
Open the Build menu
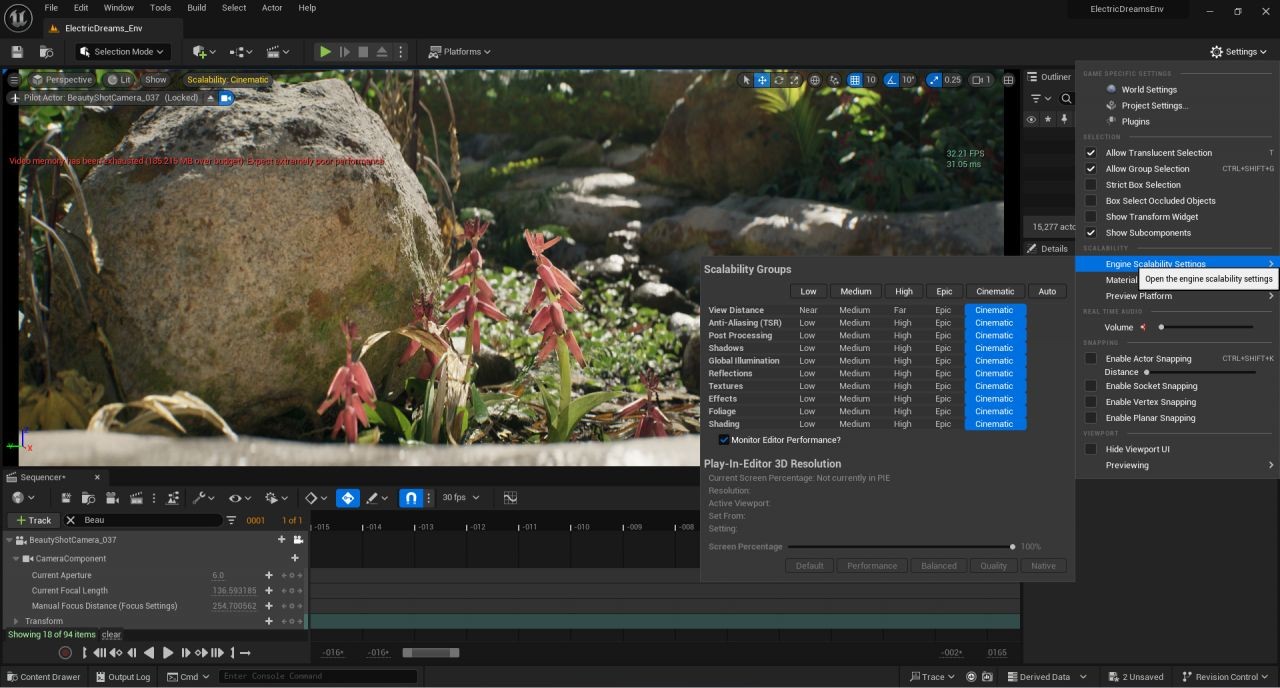(x=196, y=8)
